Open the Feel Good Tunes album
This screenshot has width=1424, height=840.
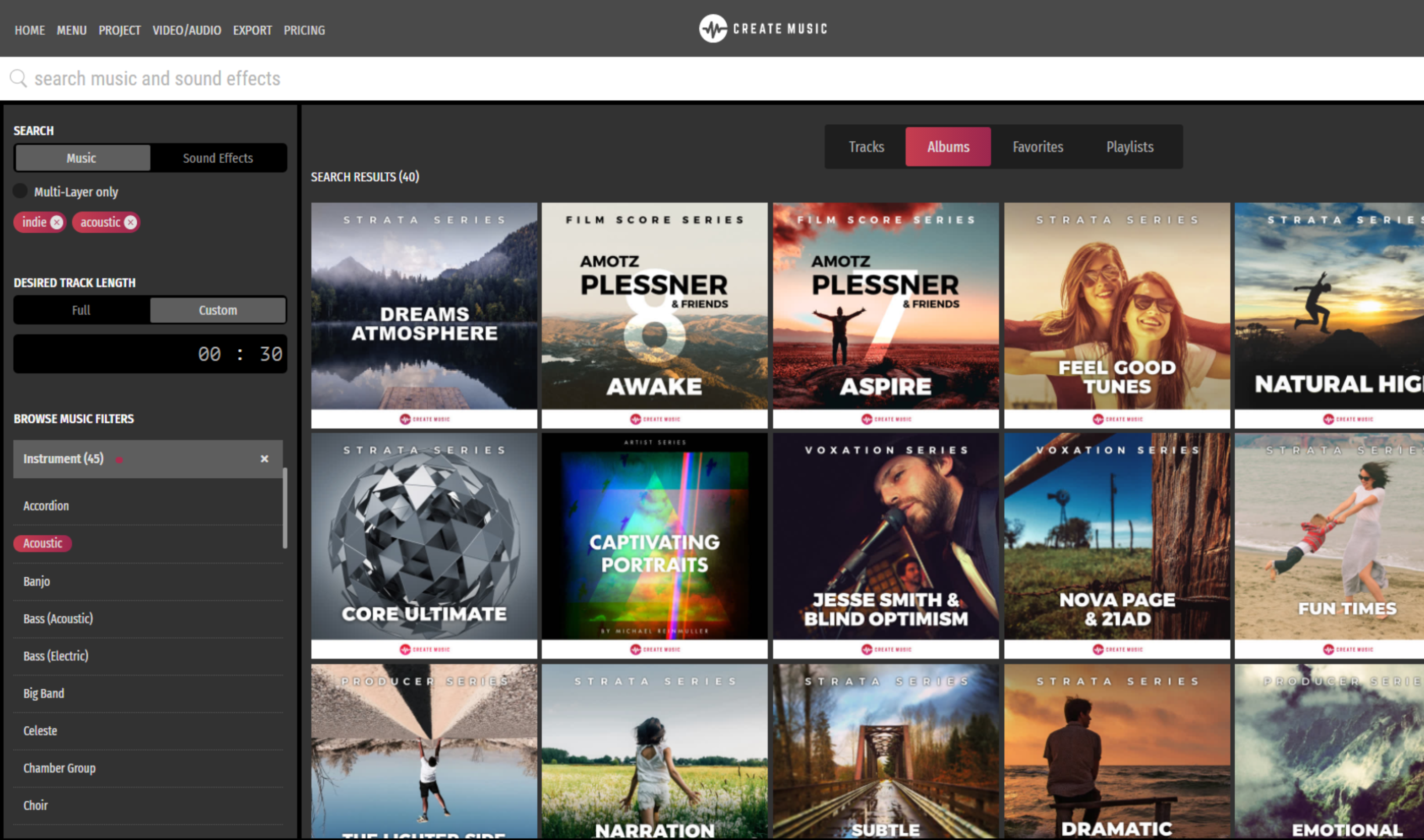tap(1117, 315)
